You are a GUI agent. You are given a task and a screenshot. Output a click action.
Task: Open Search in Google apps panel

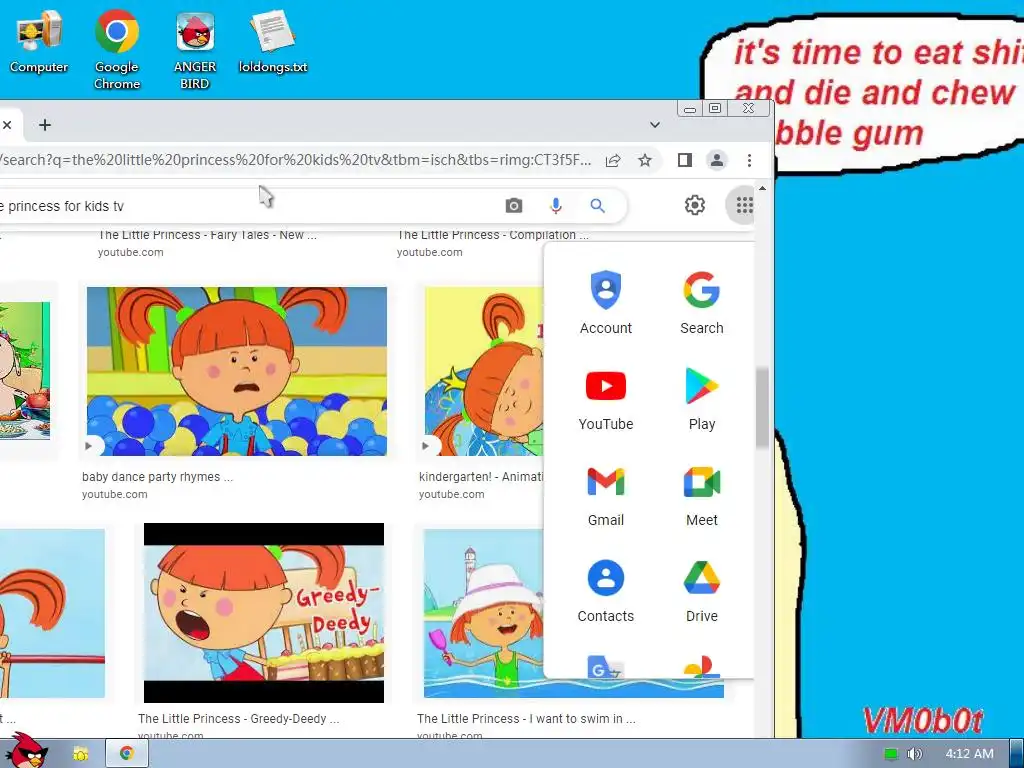[x=701, y=302]
